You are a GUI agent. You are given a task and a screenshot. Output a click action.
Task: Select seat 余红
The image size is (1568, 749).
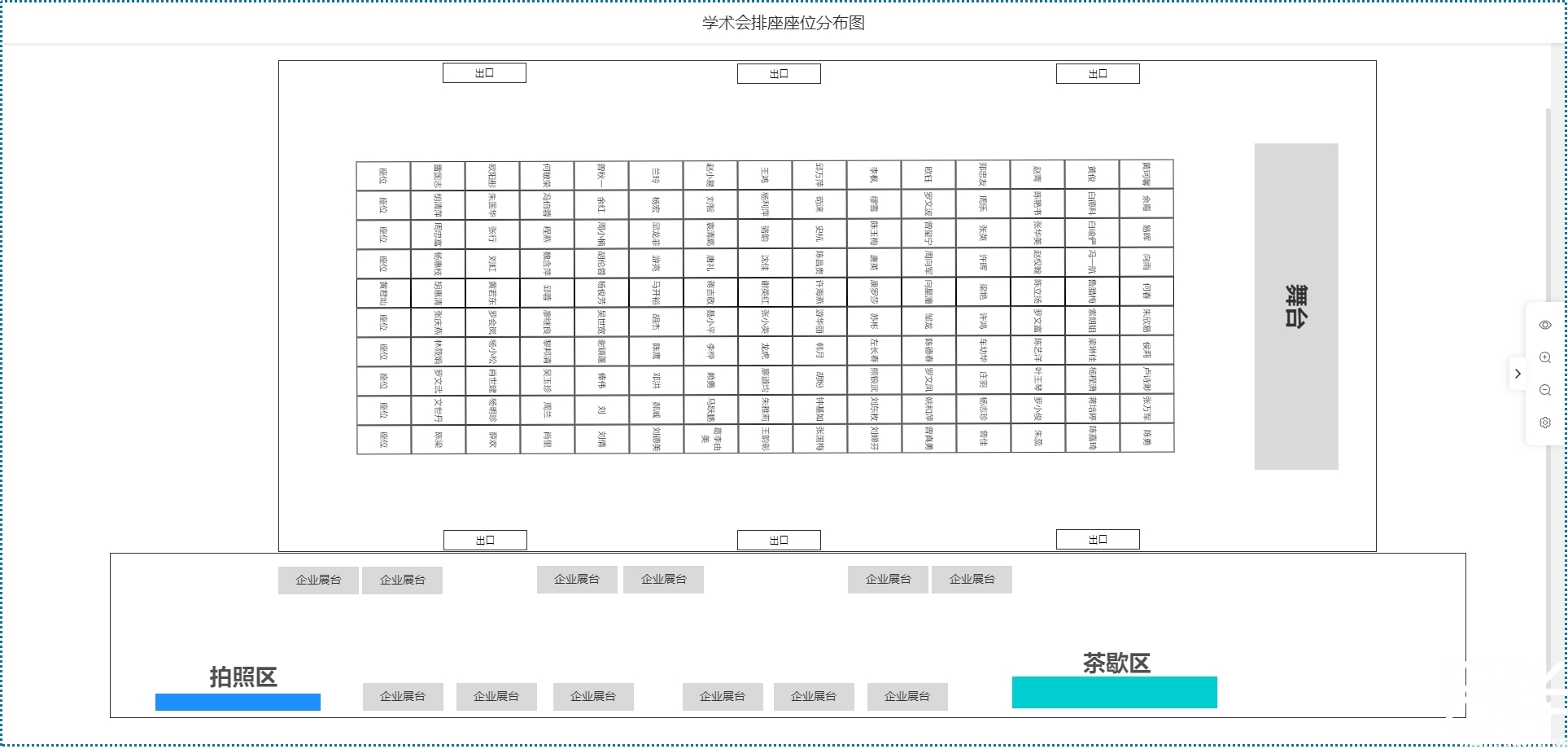[601, 204]
